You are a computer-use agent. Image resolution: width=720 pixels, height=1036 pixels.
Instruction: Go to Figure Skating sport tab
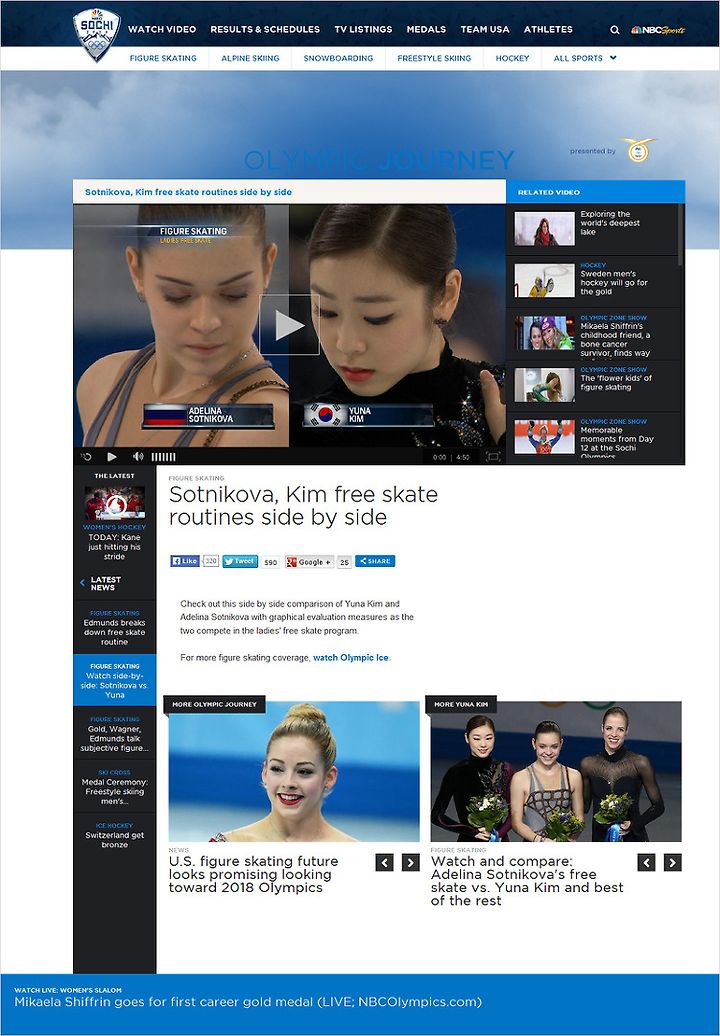[163, 58]
